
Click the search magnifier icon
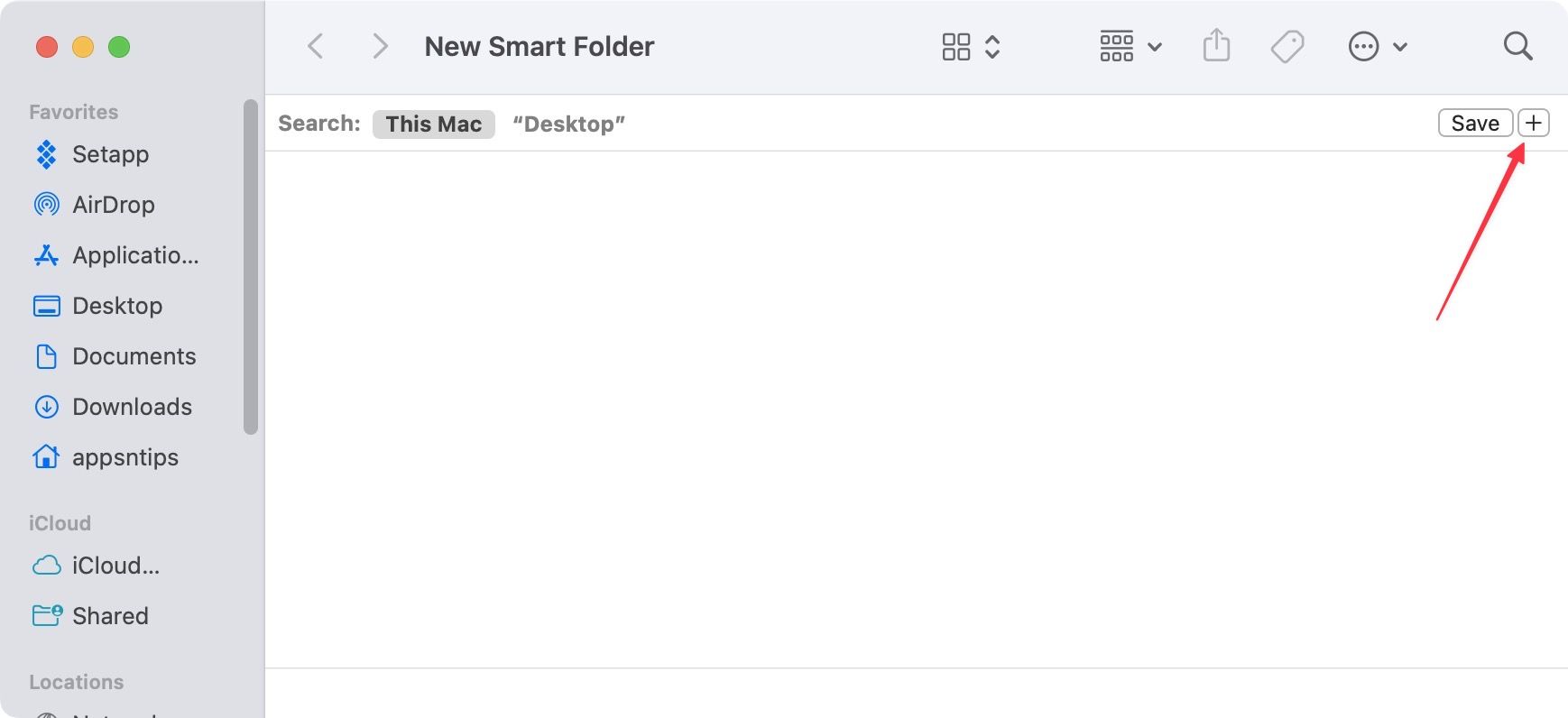(1517, 46)
